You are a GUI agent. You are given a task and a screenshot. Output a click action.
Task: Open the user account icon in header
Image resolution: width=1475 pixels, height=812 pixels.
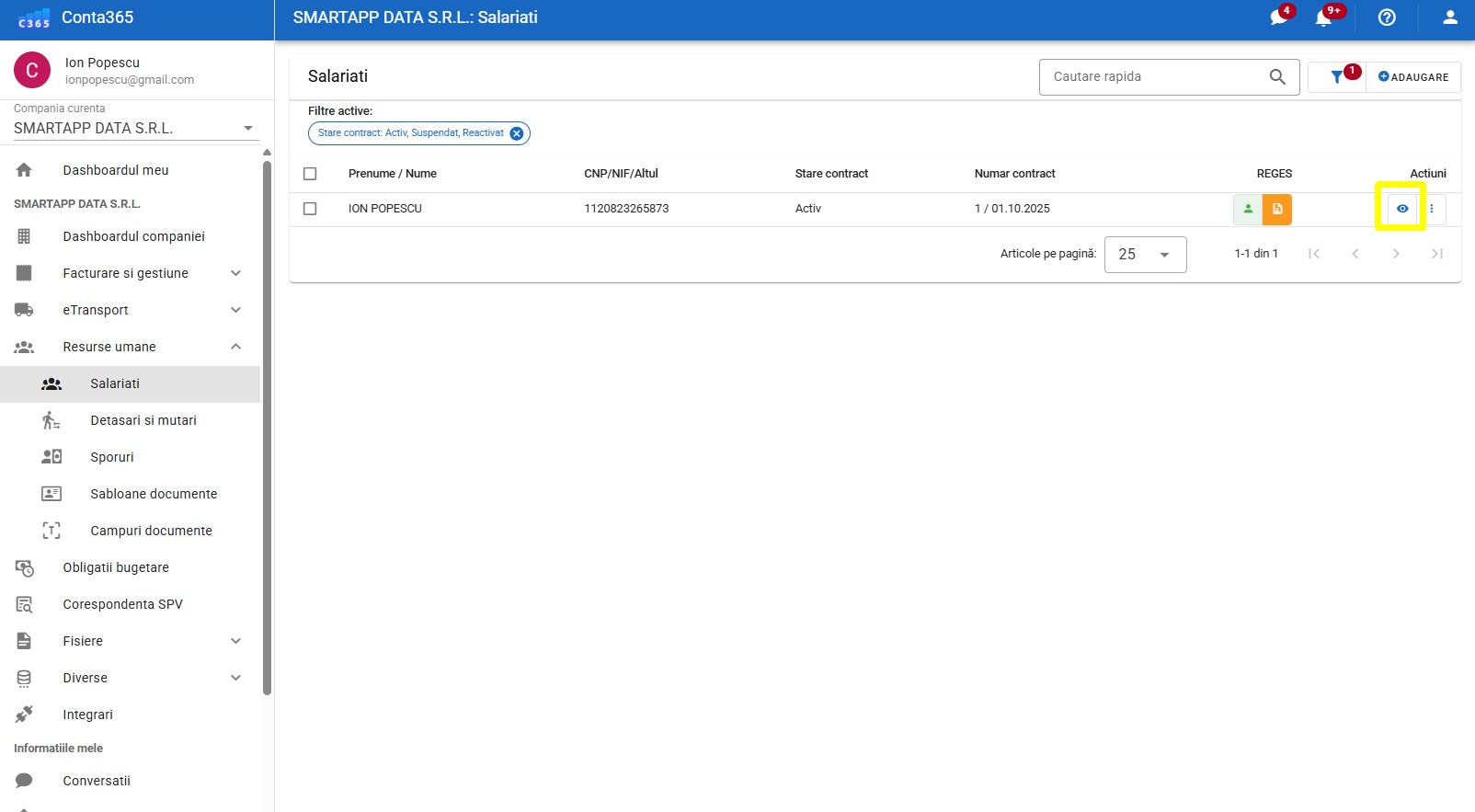pos(1450,17)
